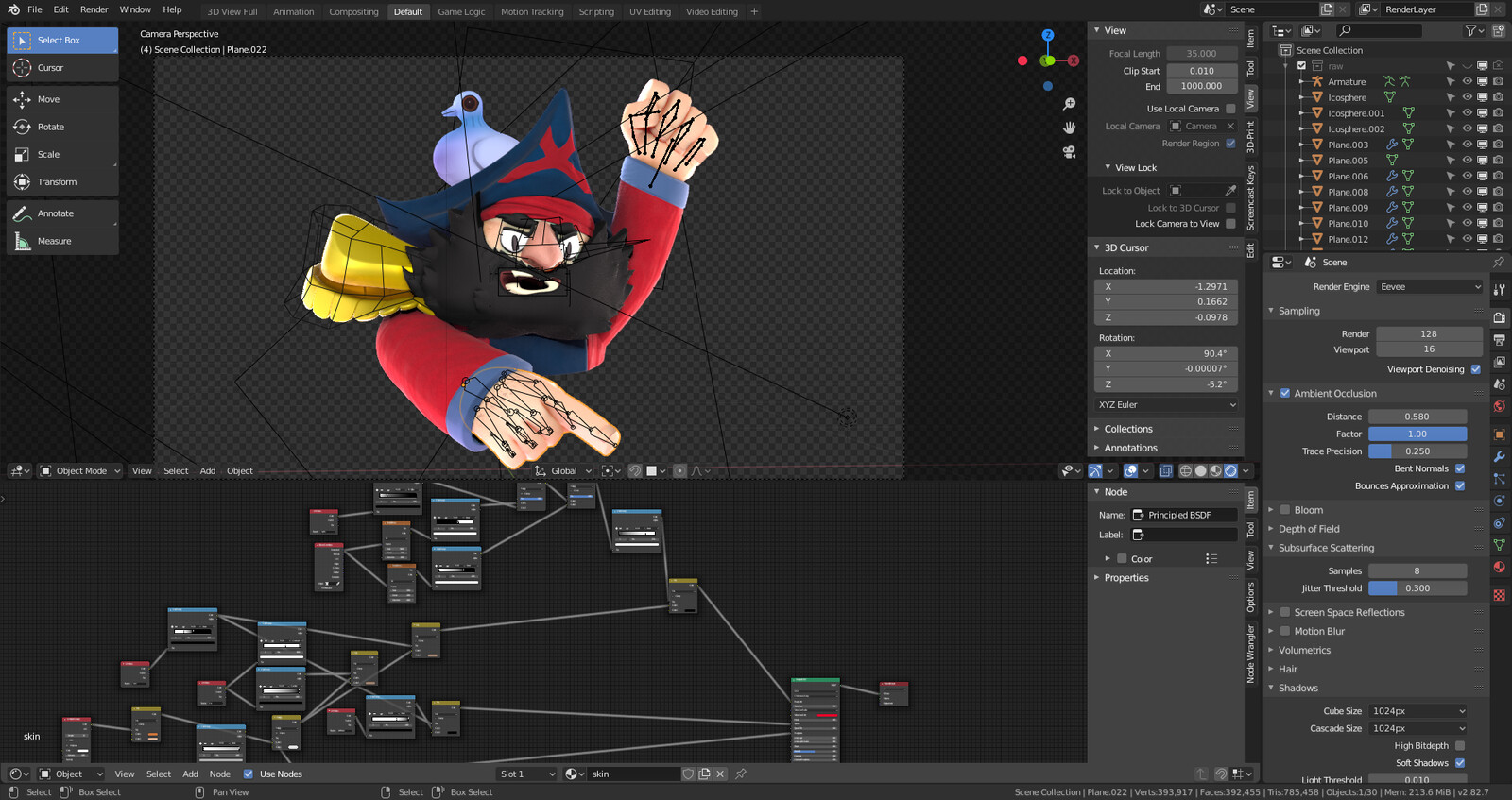The height and width of the screenshot is (800, 1512).
Task: Click the zoom magnifier viewport icon
Action: pos(1069,104)
